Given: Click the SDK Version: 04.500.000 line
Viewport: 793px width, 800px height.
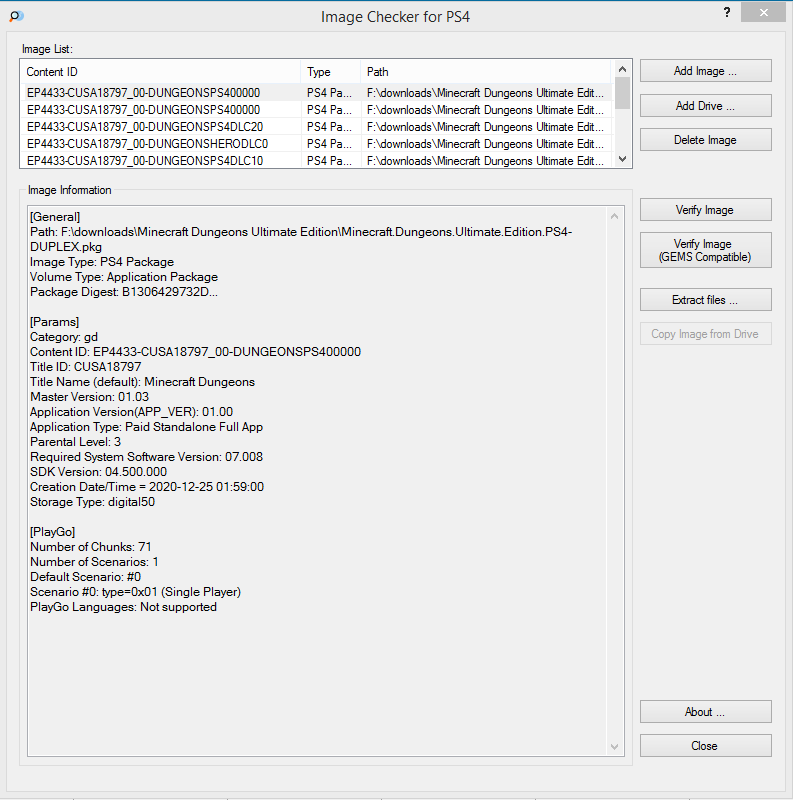Looking at the screenshot, I should (98, 472).
